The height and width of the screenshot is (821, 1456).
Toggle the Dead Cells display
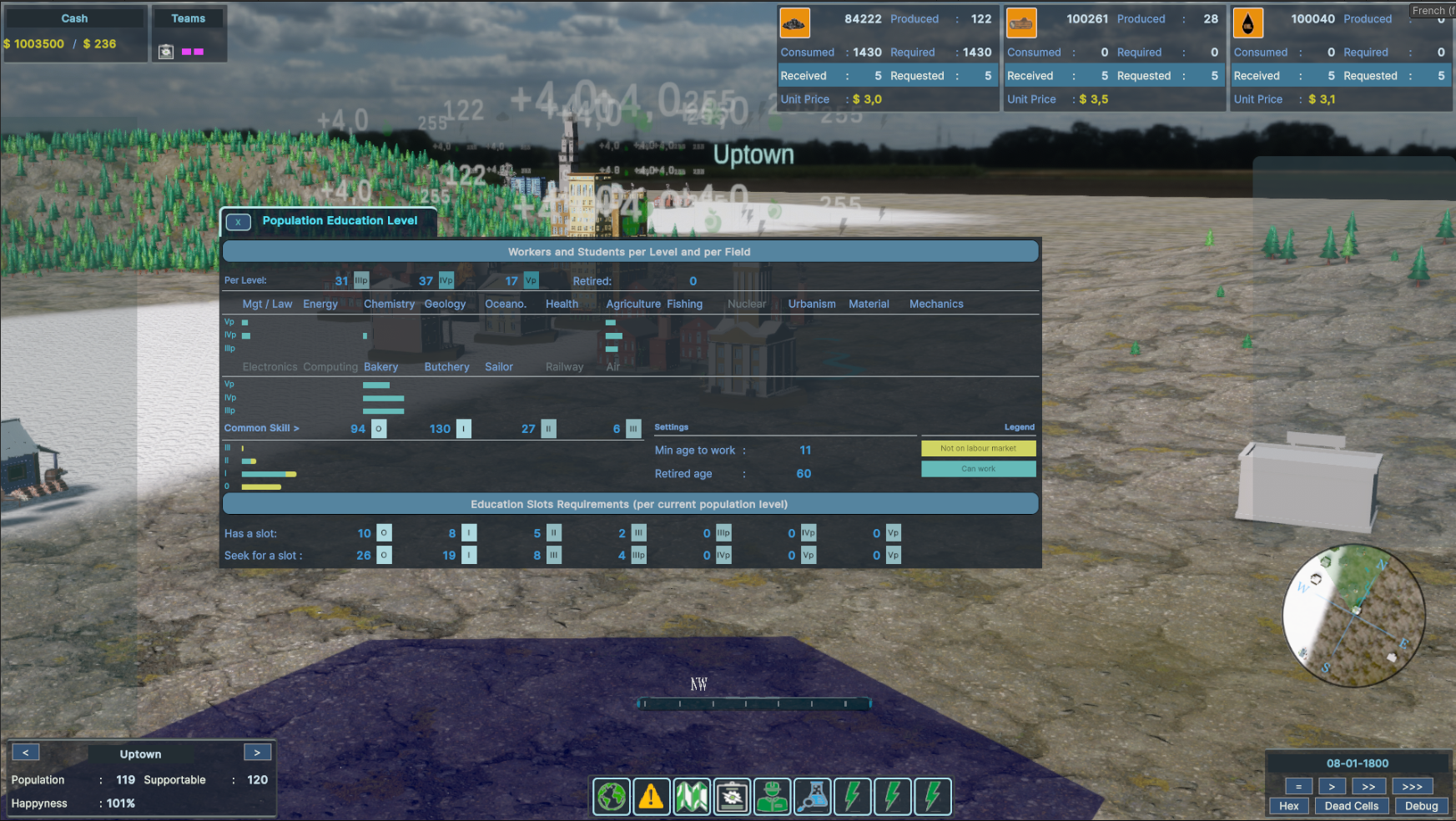point(1352,806)
